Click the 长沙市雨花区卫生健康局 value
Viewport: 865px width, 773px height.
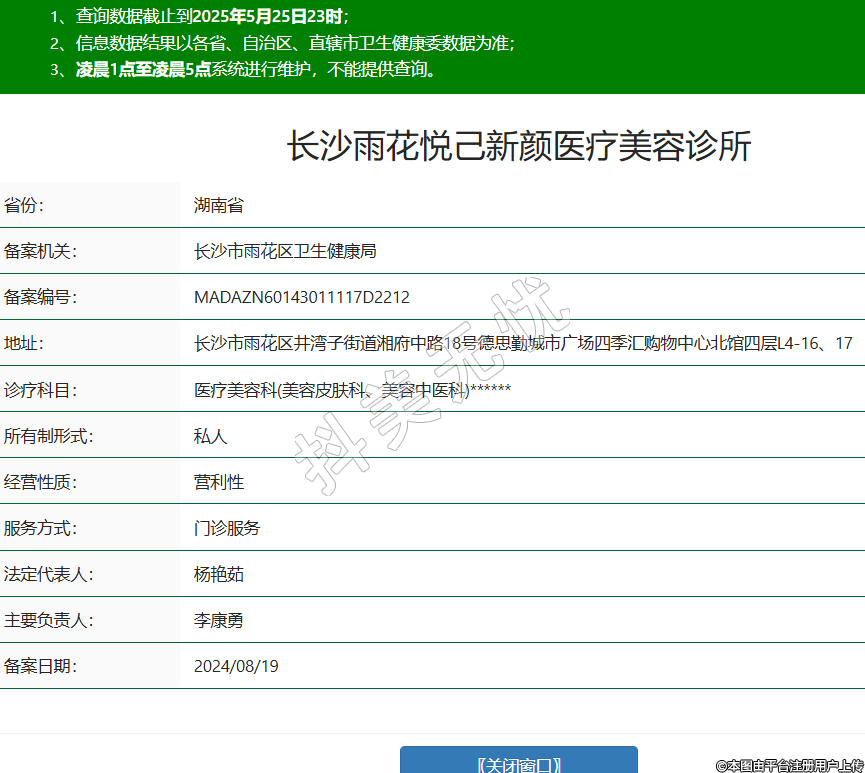[x=284, y=252]
